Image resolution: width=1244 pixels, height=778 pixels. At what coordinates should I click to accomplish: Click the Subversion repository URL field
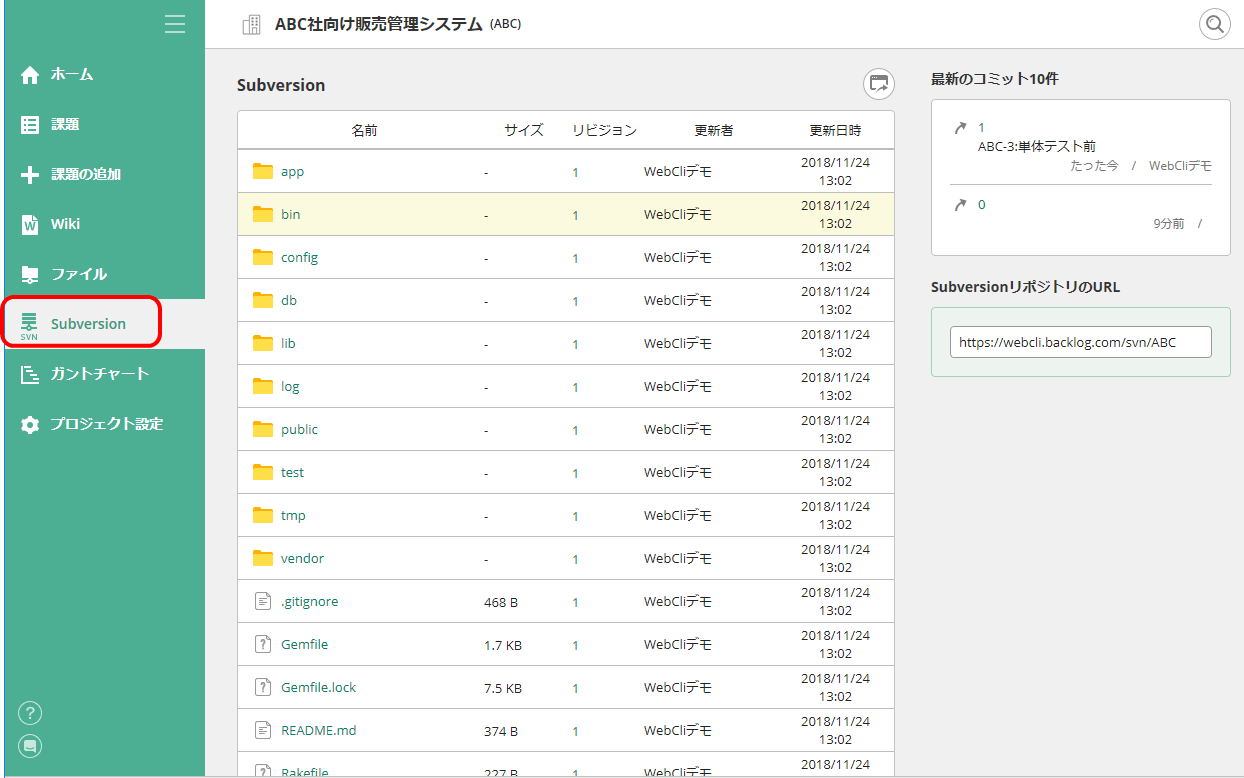1080,341
